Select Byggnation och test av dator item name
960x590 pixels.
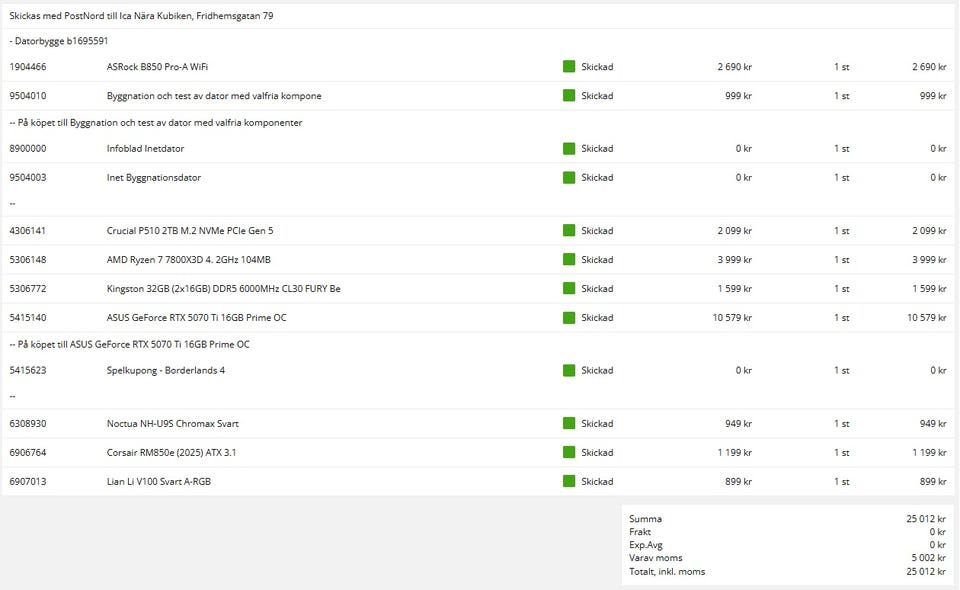pyautogui.click(x=214, y=96)
